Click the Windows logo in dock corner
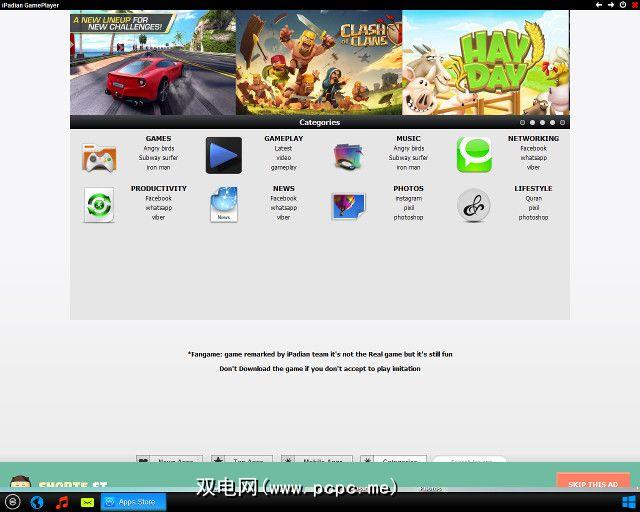640x512 pixels. (629, 502)
